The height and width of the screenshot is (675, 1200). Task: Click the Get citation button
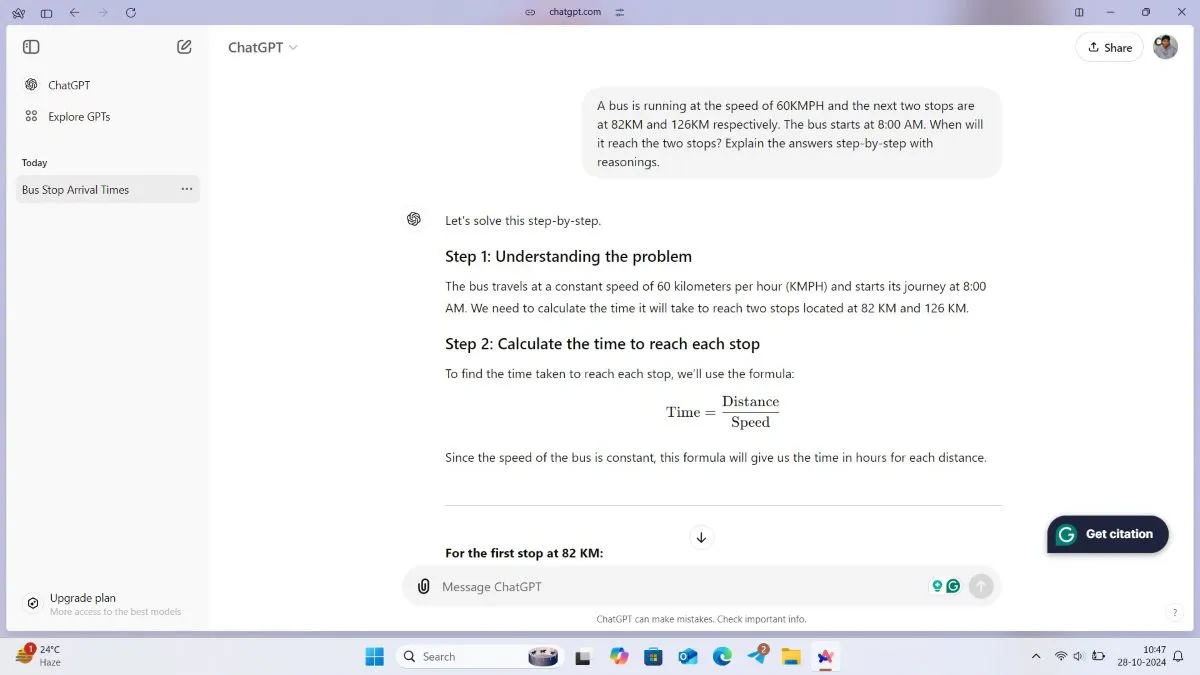1108,534
